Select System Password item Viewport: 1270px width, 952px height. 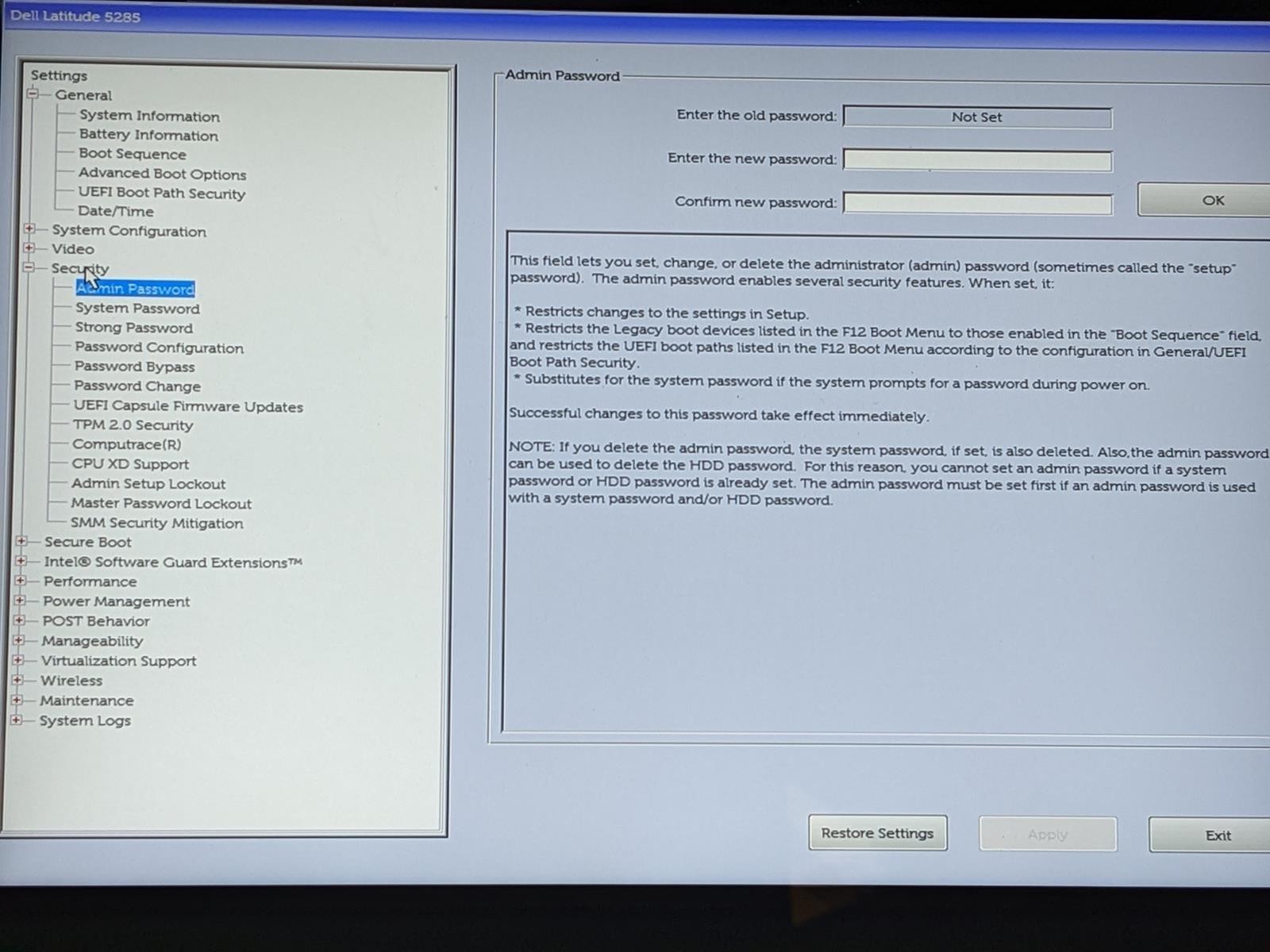pos(137,308)
